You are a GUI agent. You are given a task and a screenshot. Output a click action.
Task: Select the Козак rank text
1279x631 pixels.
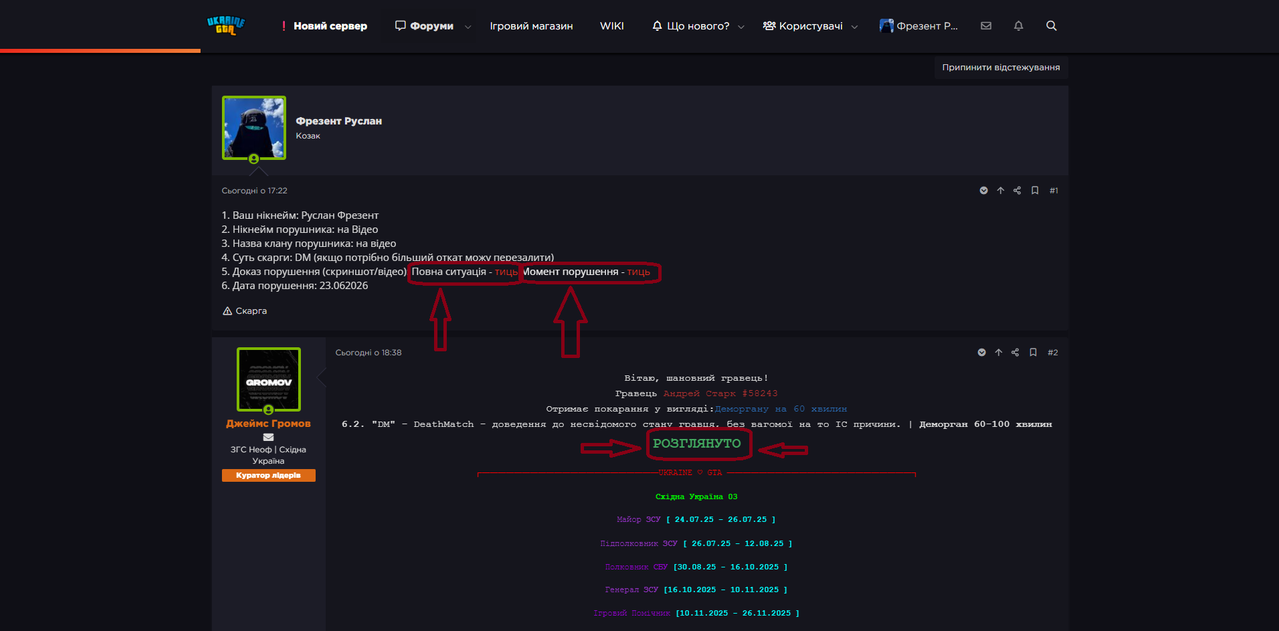pos(308,136)
